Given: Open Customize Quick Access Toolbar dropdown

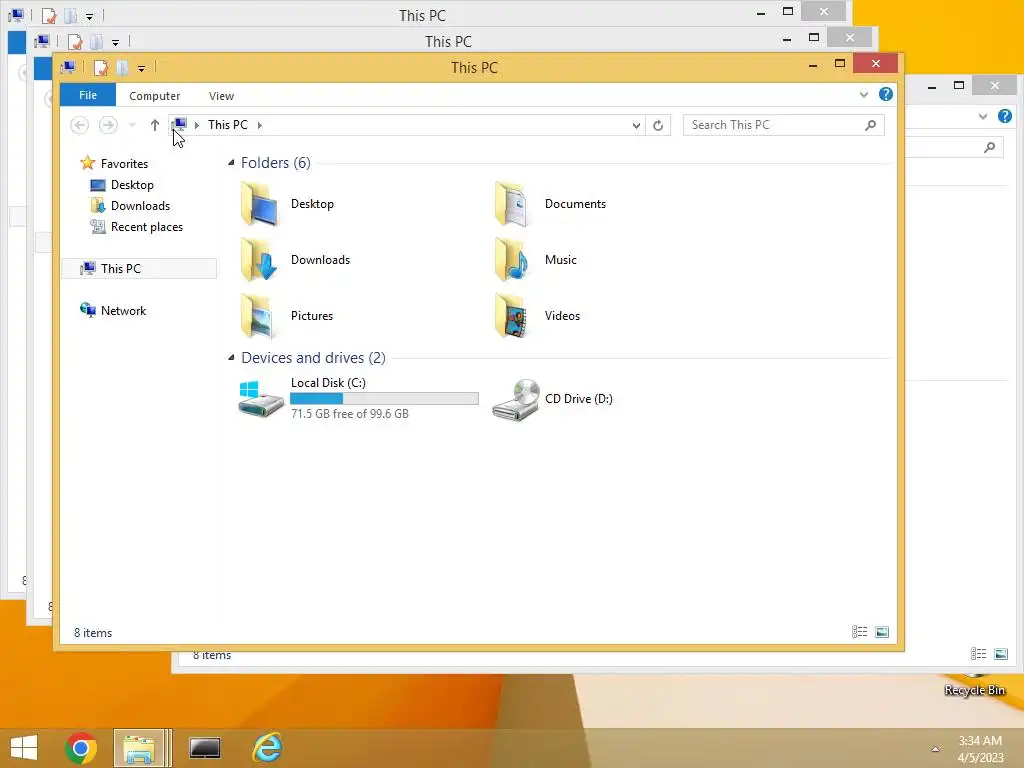Looking at the screenshot, I should click(142, 69).
